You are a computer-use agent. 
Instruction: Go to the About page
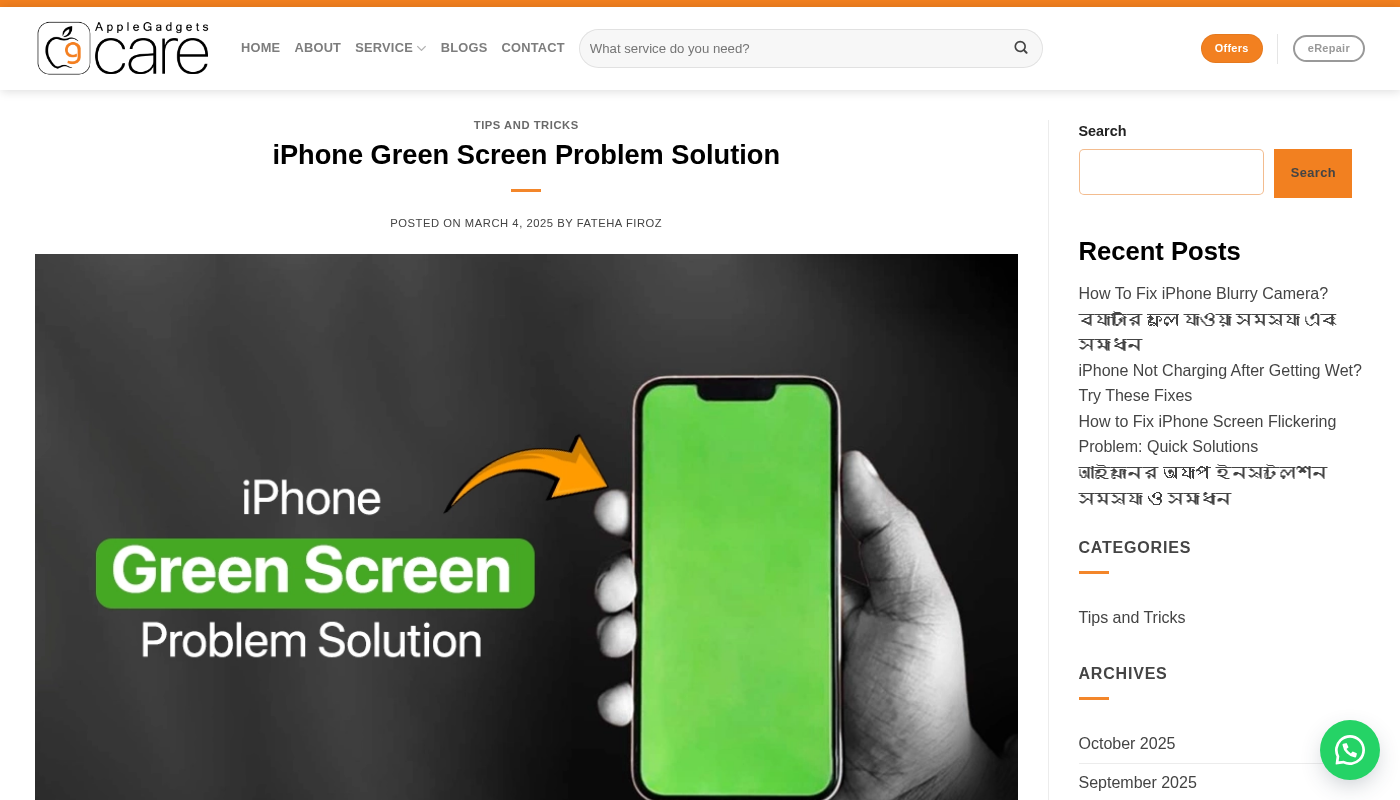(x=318, y=48)
